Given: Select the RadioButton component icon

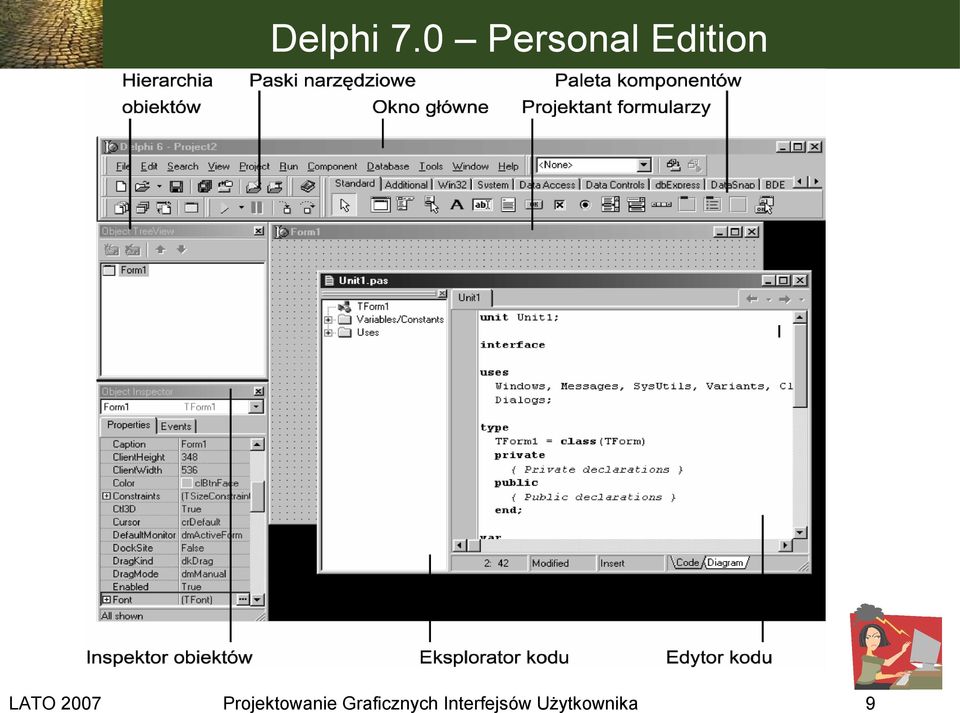Looking at the screenshot, I should [585, 205].
